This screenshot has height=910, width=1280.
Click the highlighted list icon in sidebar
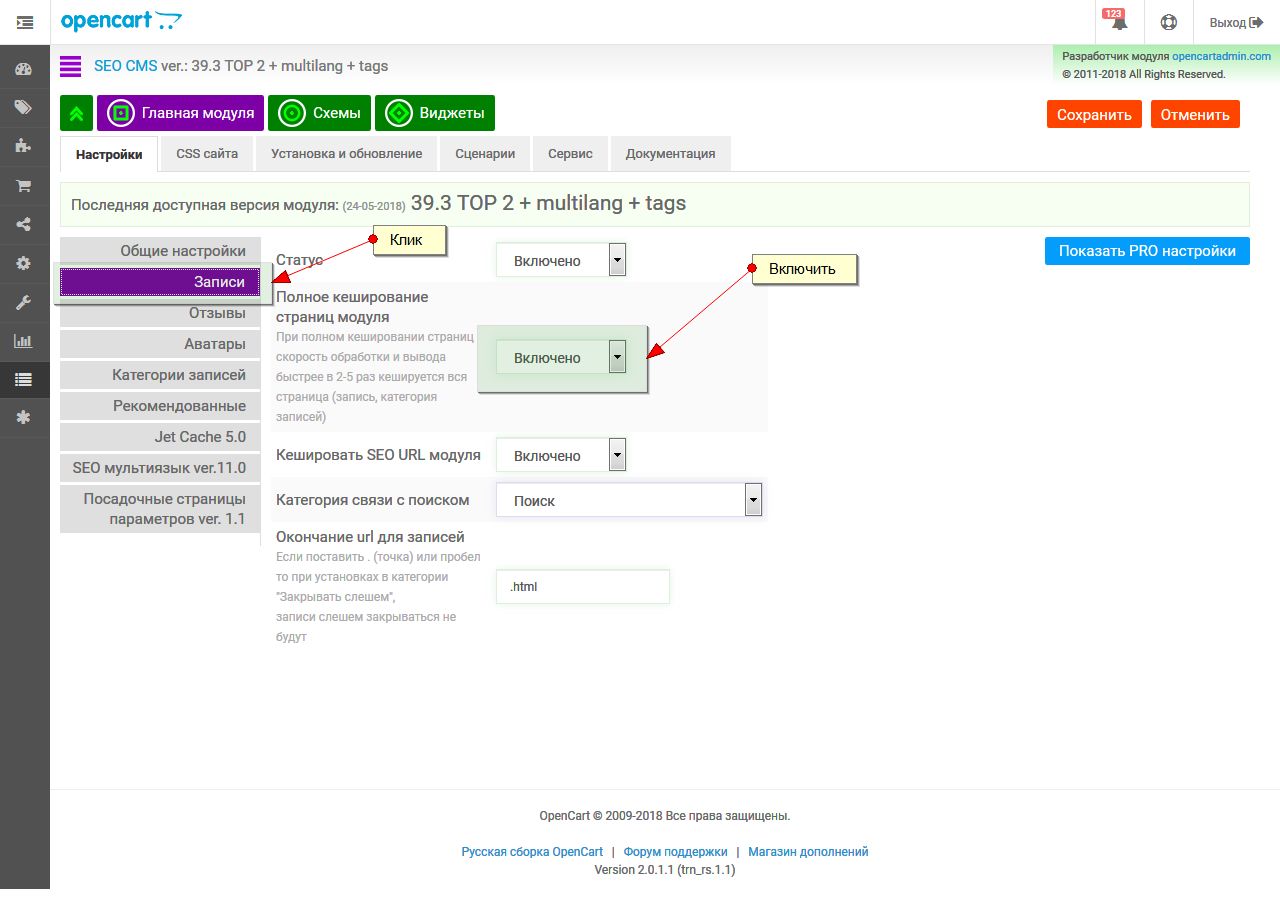coord(24,379)
